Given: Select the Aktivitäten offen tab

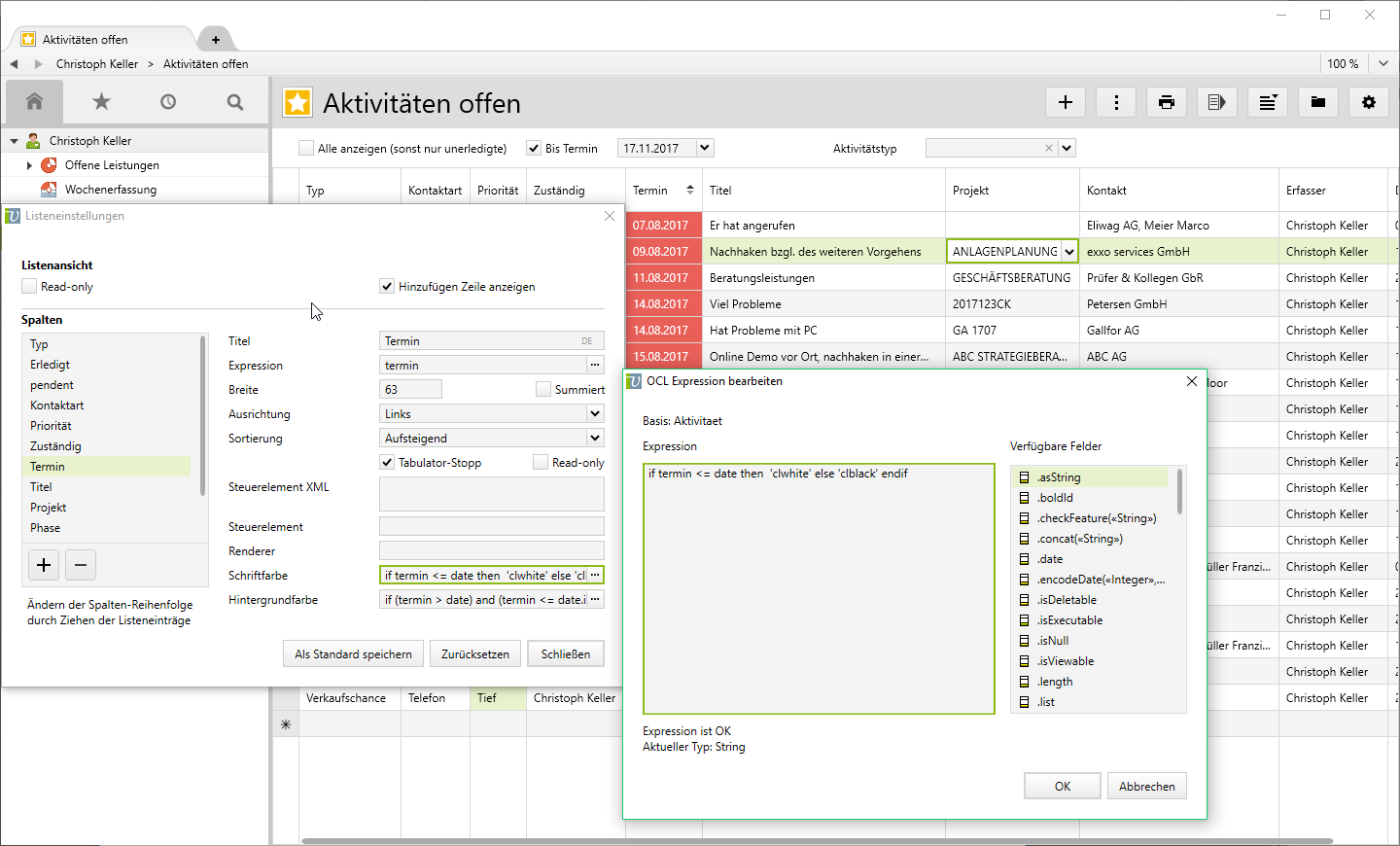Looking at the screenshot, I should coord(86,40).
